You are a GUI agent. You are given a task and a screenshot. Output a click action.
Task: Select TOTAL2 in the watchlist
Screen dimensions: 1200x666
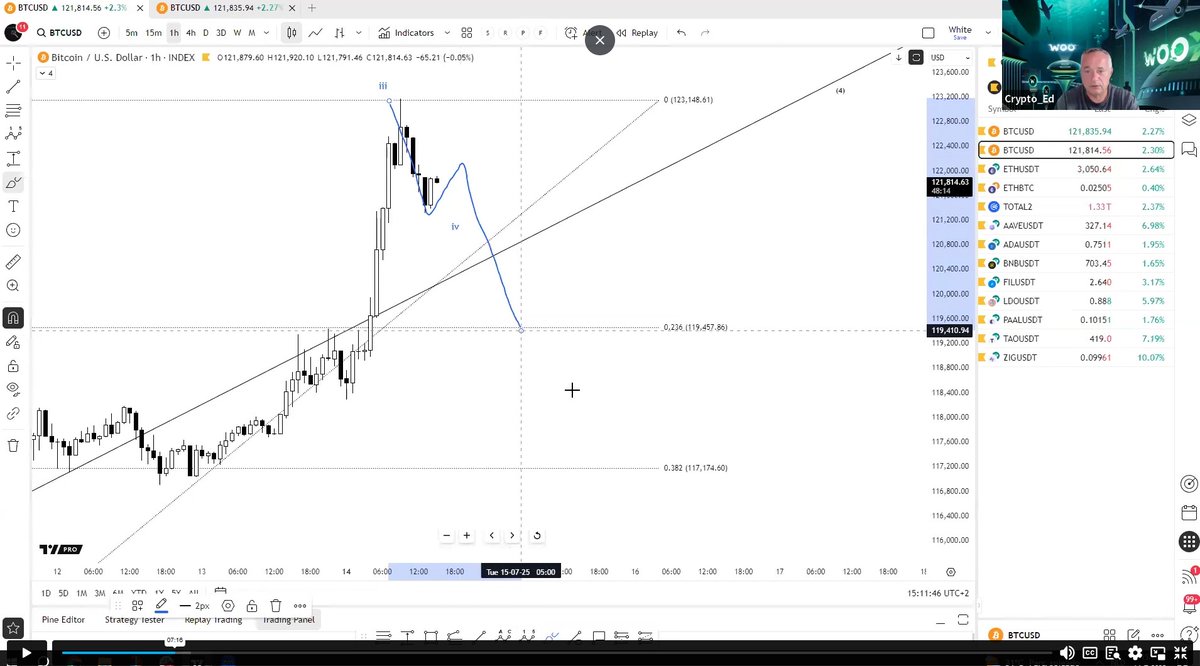tap(1076, 206)
